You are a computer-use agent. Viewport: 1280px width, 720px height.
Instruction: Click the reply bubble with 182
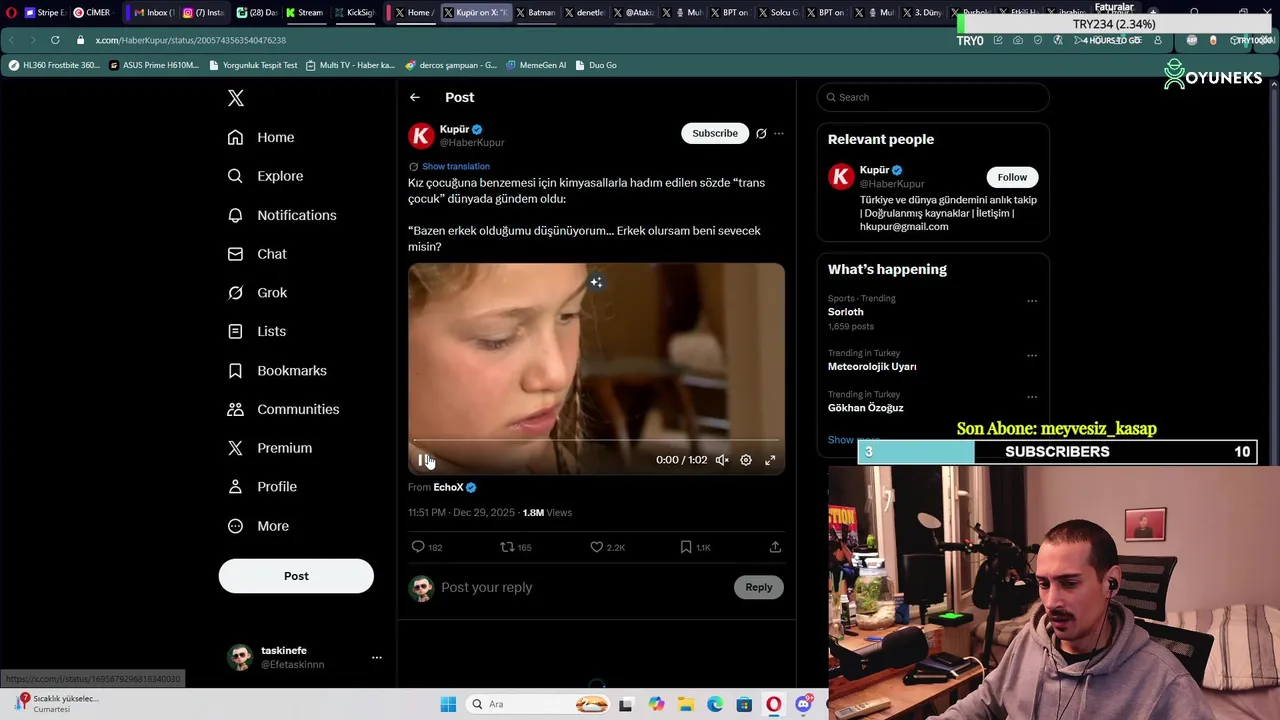tap(427, 547)
